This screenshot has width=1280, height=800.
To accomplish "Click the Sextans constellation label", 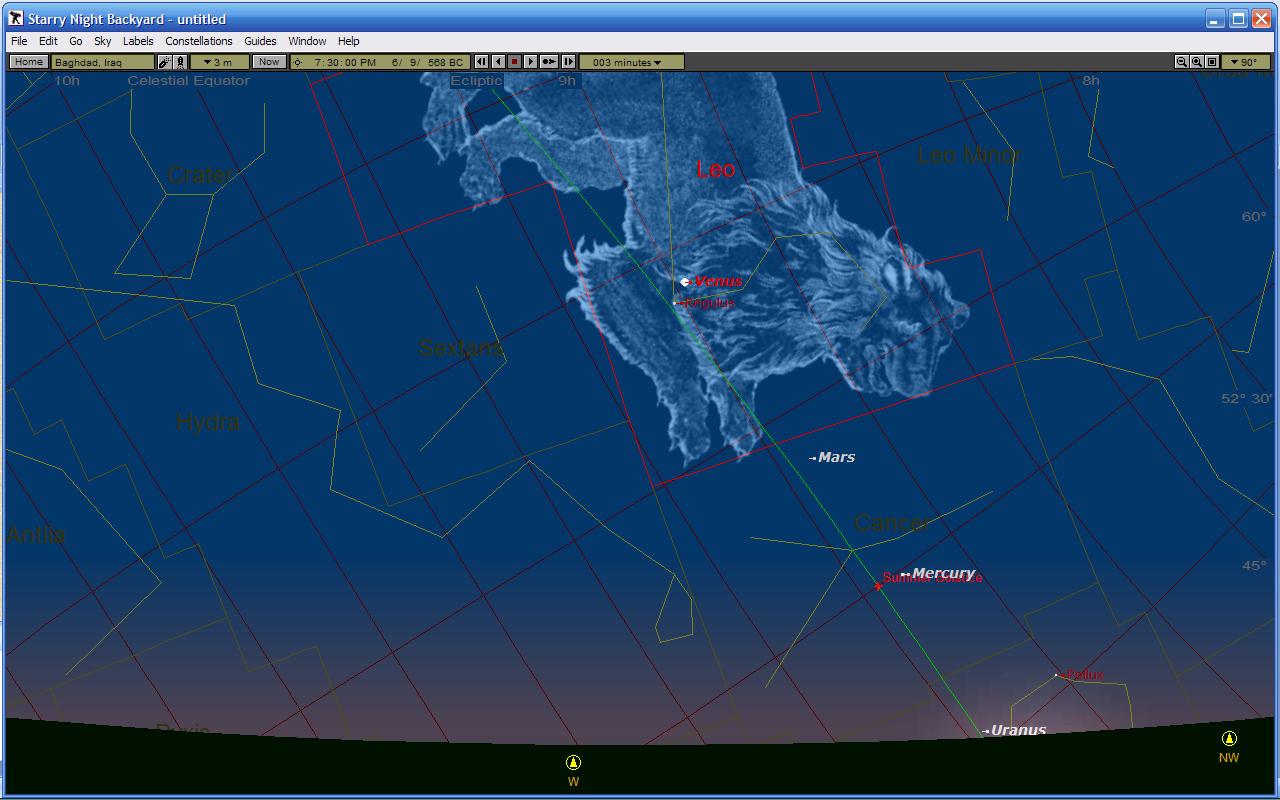I will point(460,348).
